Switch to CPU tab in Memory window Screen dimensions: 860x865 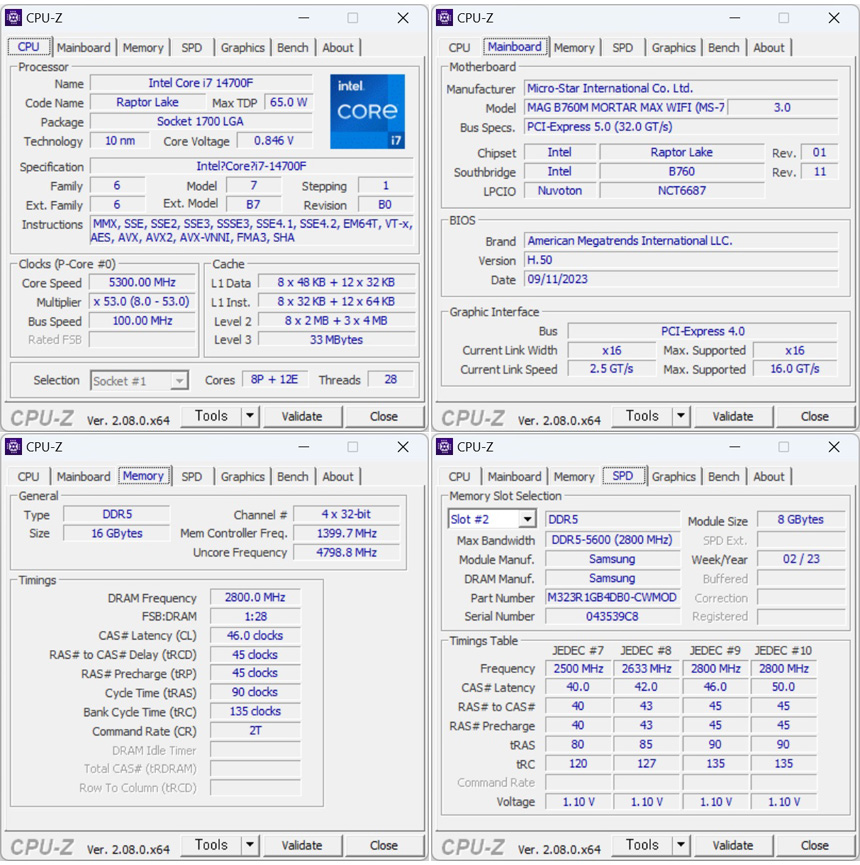[x=28, y=476]
